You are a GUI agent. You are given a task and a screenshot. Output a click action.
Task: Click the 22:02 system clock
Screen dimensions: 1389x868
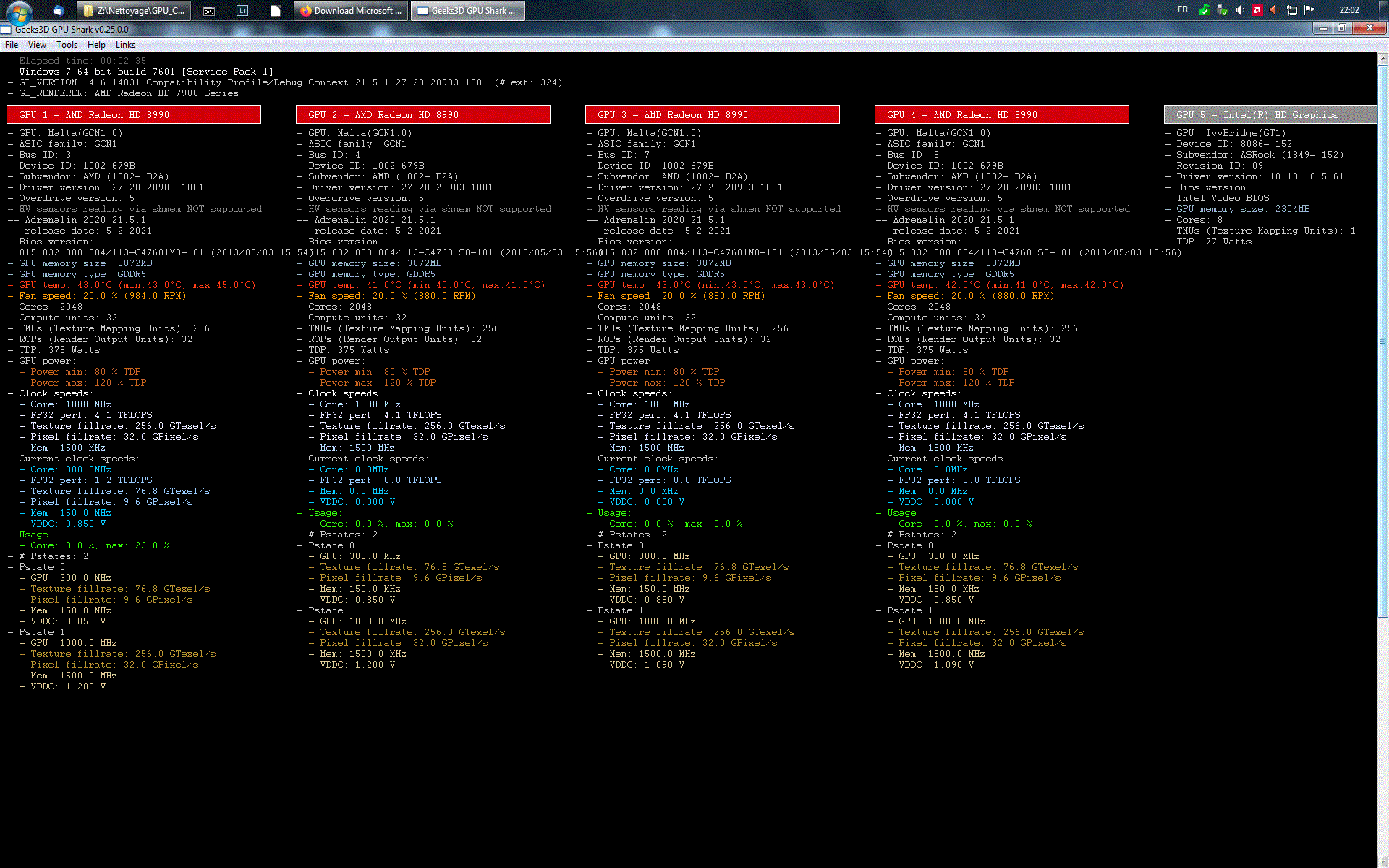tap(1349, 10)
